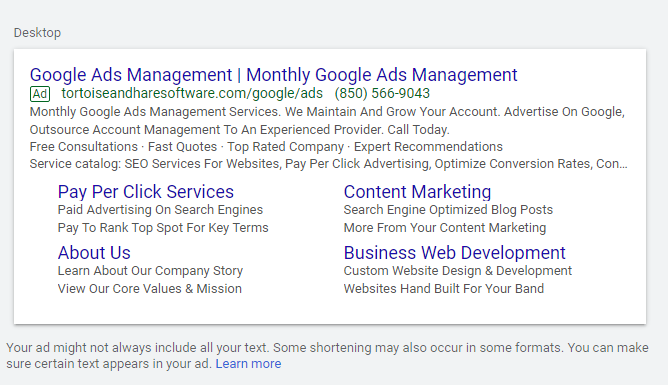This screenshot has width=668, height=385.
Task: Click Custom Website Design & Development text
Action: click(x=458, y=271)
